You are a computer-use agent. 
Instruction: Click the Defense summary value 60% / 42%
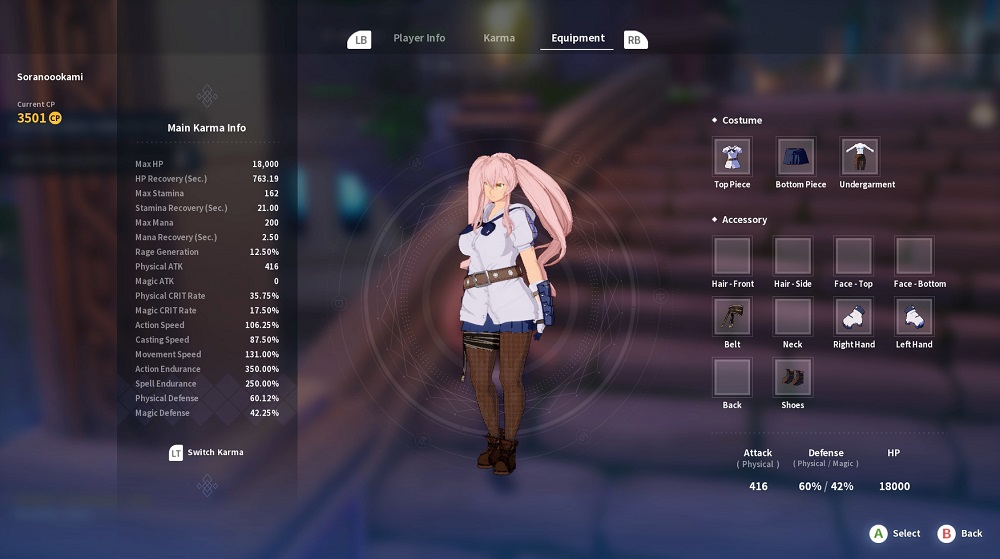[x=826, y=486]
